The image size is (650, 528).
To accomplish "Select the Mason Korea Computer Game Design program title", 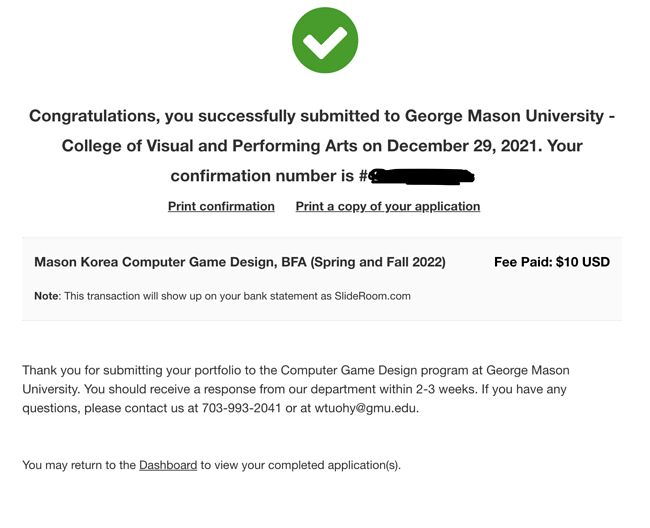I will click(x=240, y=262).
